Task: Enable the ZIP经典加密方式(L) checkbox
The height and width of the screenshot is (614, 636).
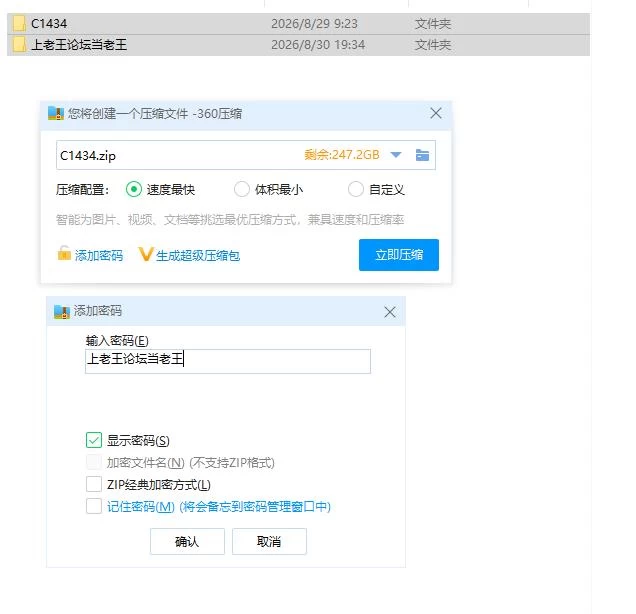Action: click(94, 484)
